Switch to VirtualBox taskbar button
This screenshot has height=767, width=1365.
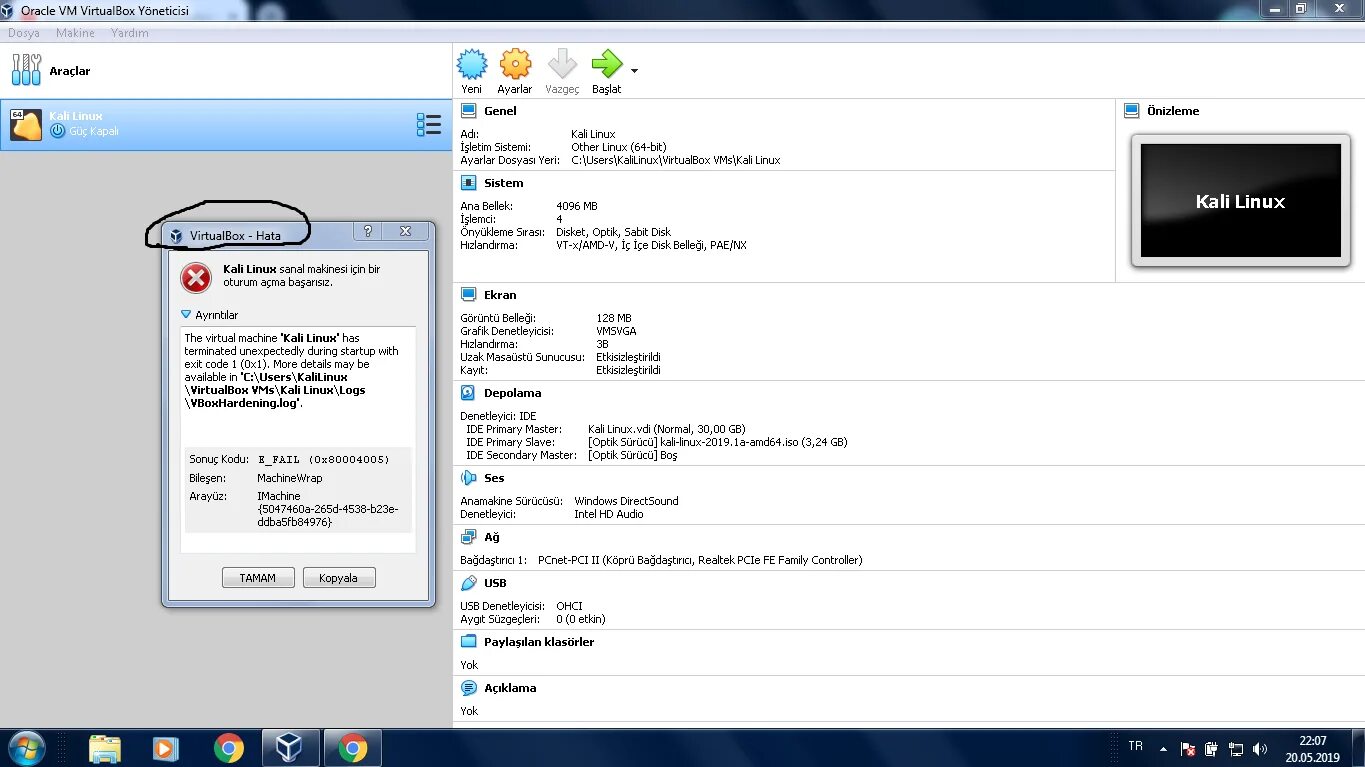click(x=290, y=748)
